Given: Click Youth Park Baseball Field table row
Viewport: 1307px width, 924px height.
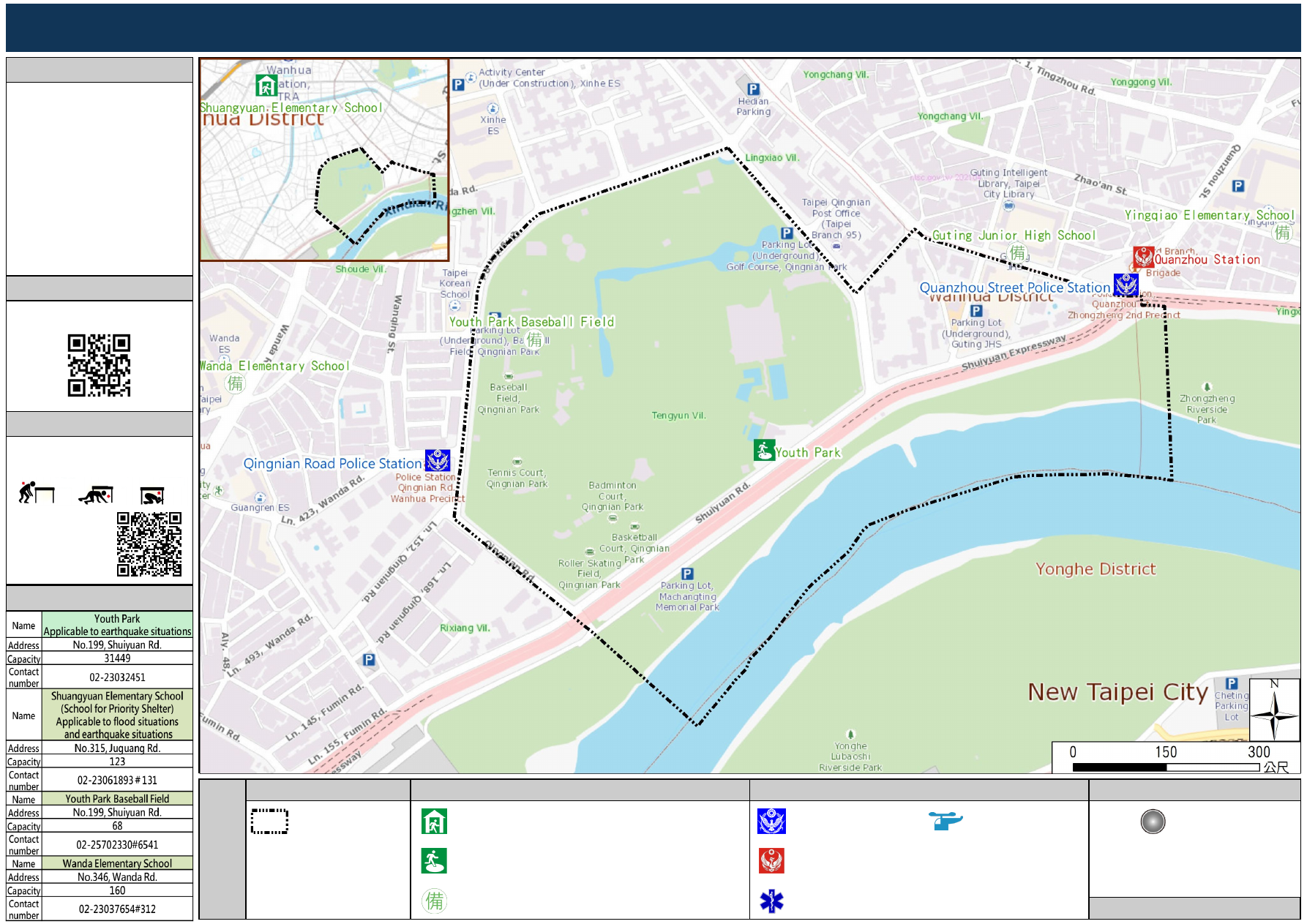Looking at the screenshot, I should (x=100, y=799).
